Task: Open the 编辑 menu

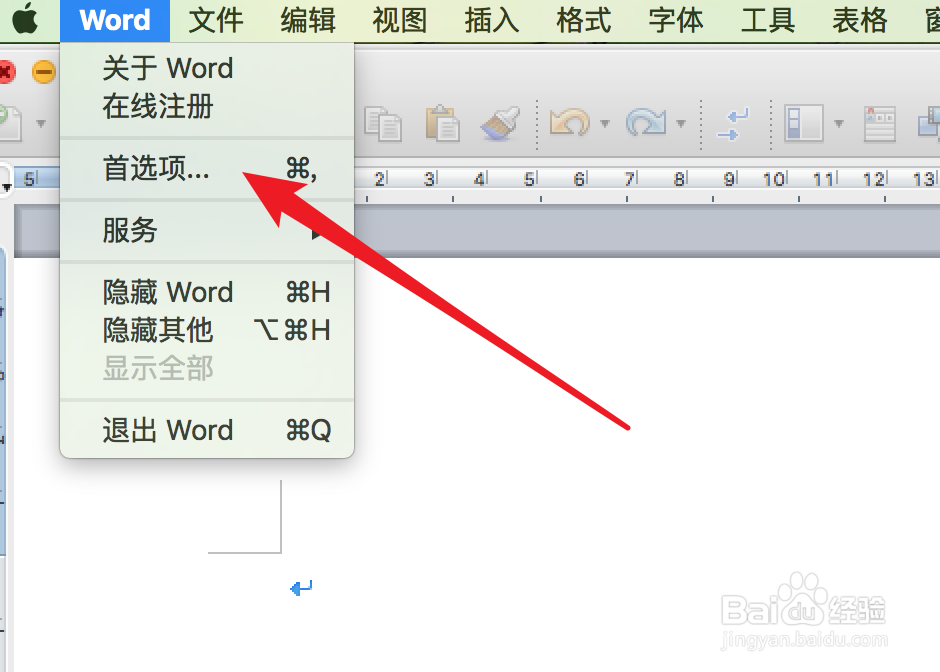Action: 308,20
